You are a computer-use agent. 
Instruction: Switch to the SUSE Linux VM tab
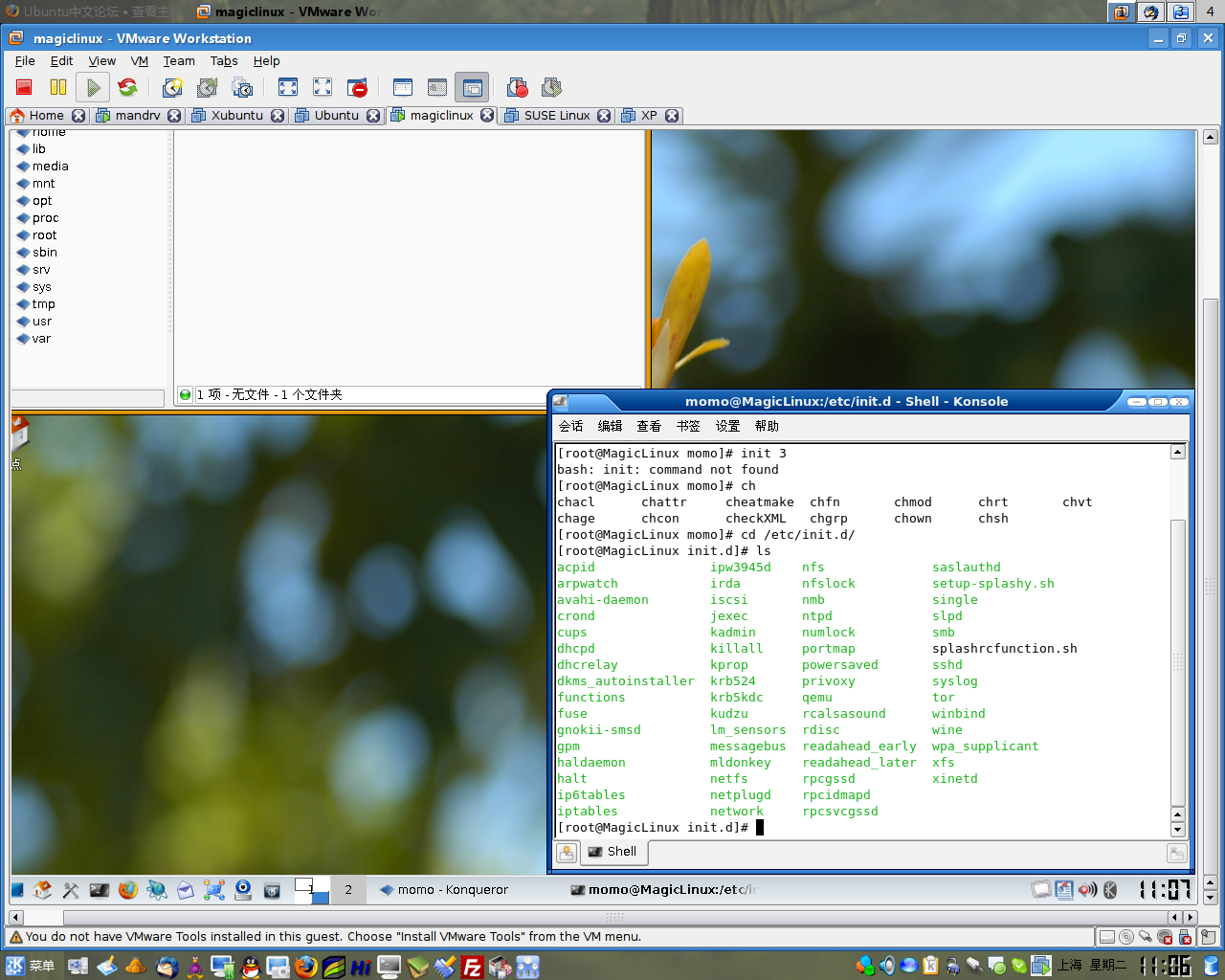click(557, 115)
